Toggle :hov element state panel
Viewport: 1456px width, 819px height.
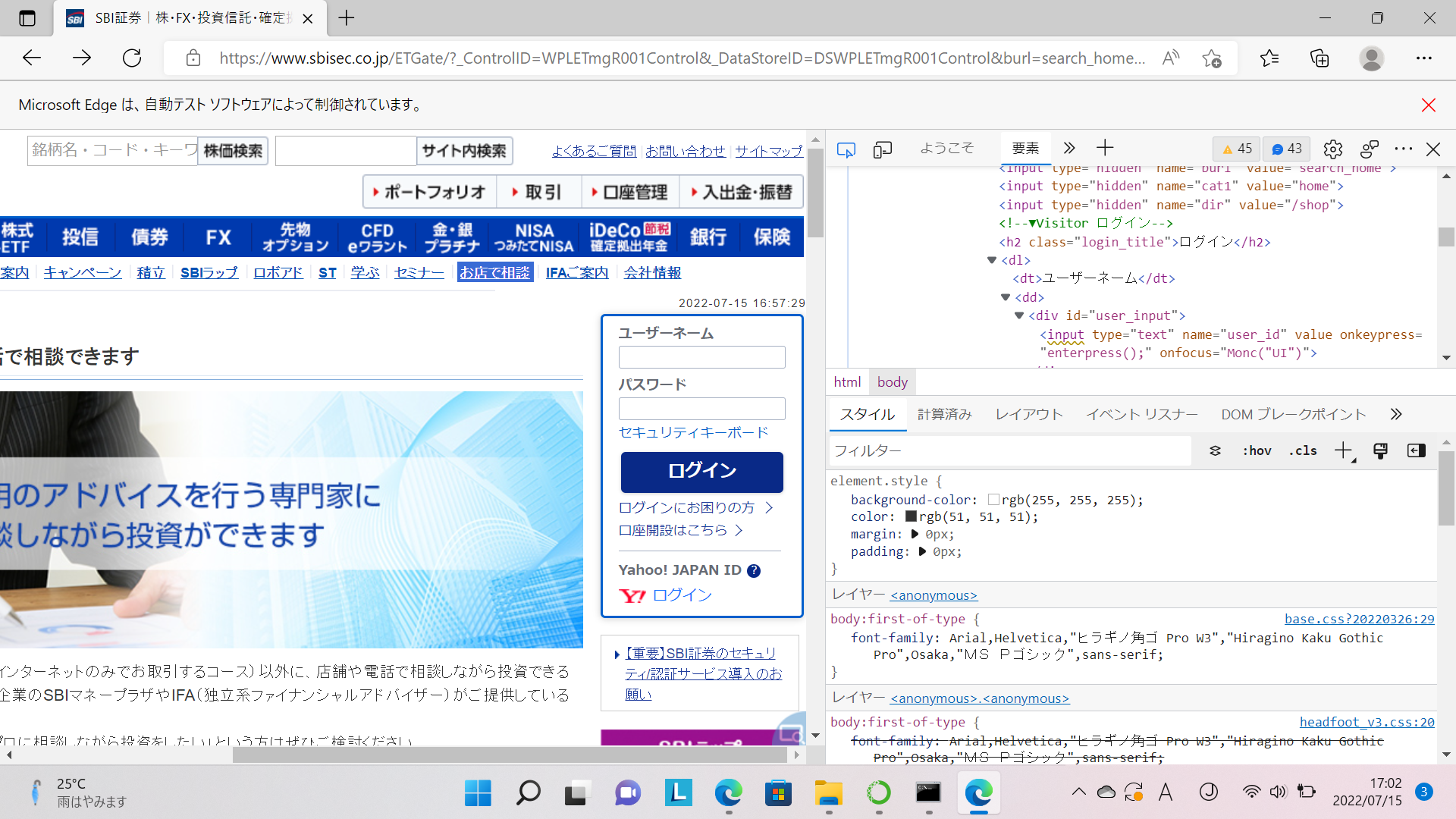click(1257, 450)
